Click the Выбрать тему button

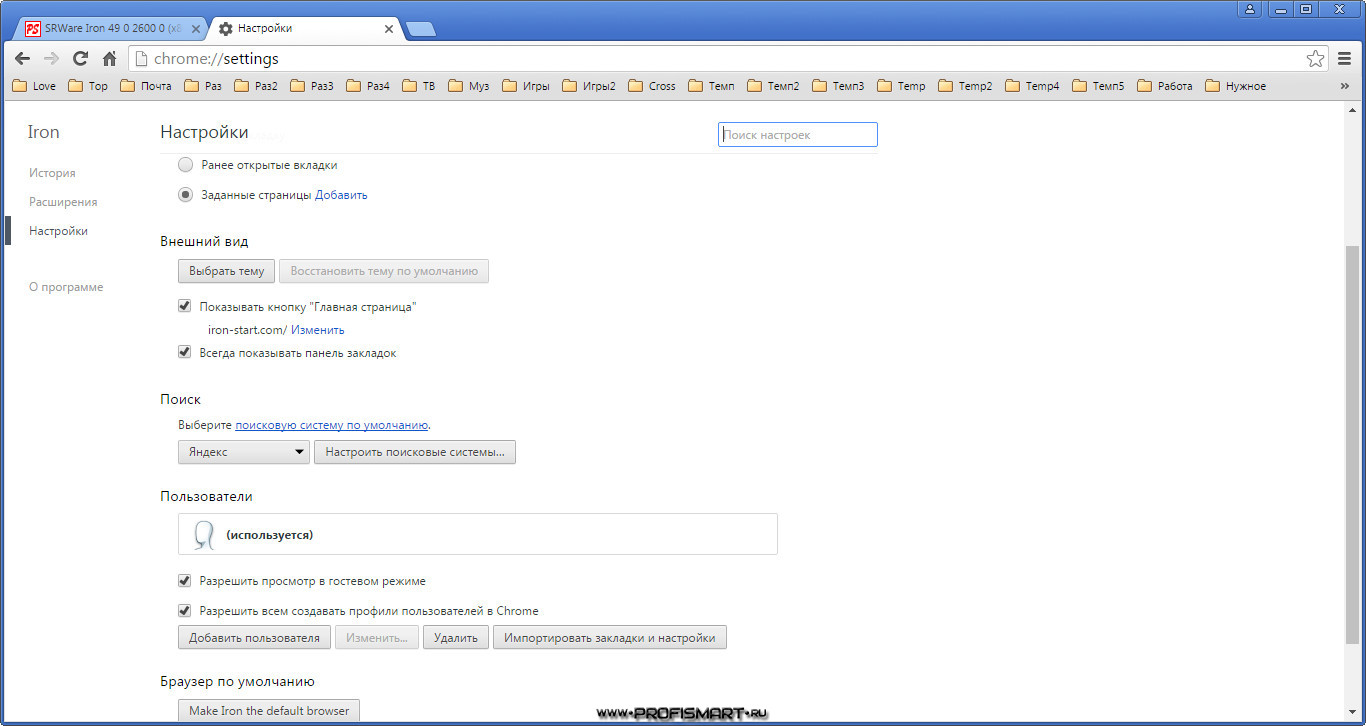coord(226,271)
